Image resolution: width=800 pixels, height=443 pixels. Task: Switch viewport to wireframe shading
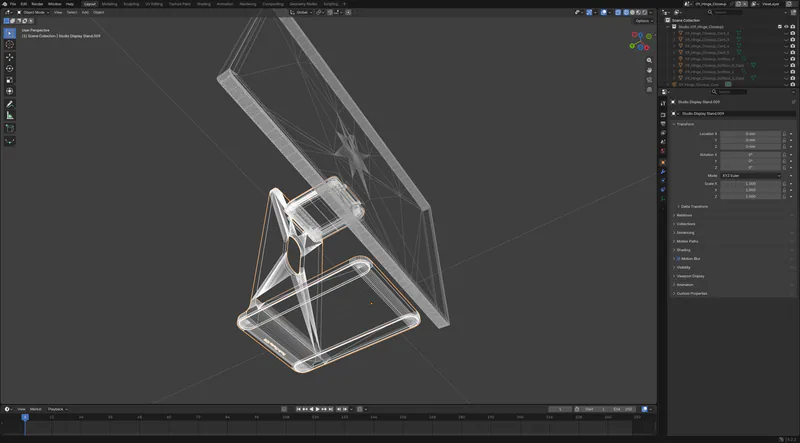pyautogui.click(x=626, y=12)
